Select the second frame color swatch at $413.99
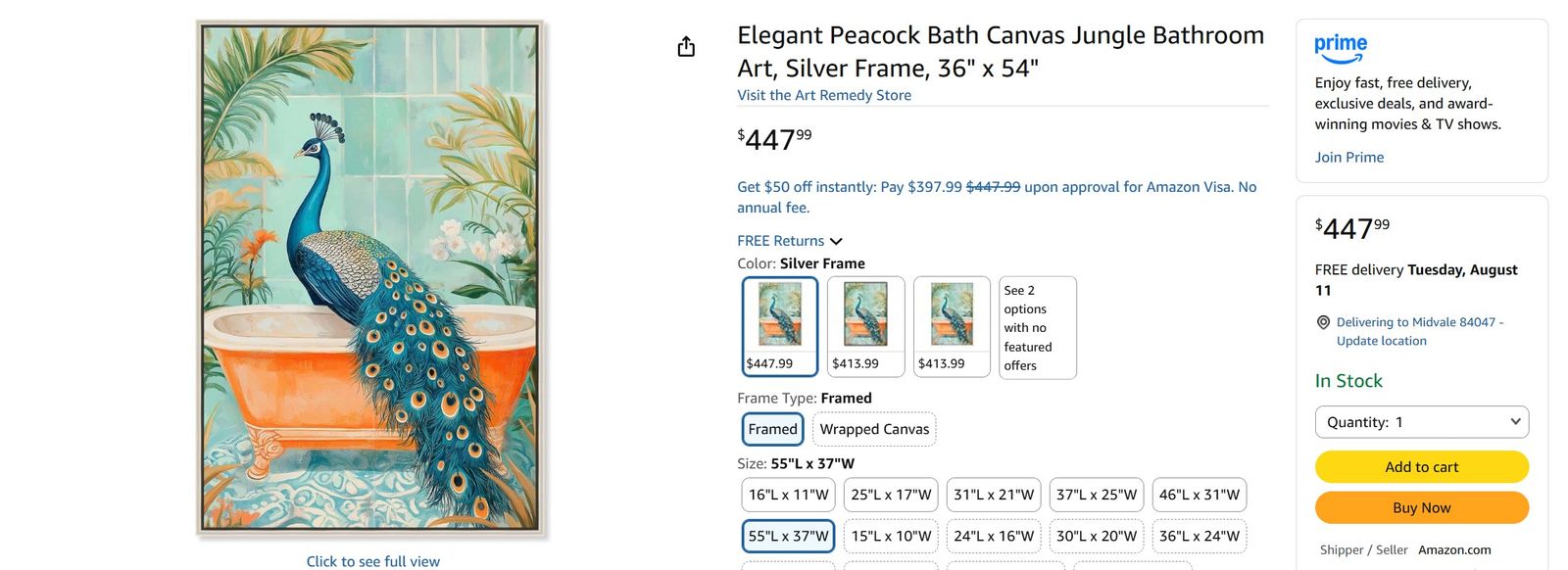 click(866, 326)
